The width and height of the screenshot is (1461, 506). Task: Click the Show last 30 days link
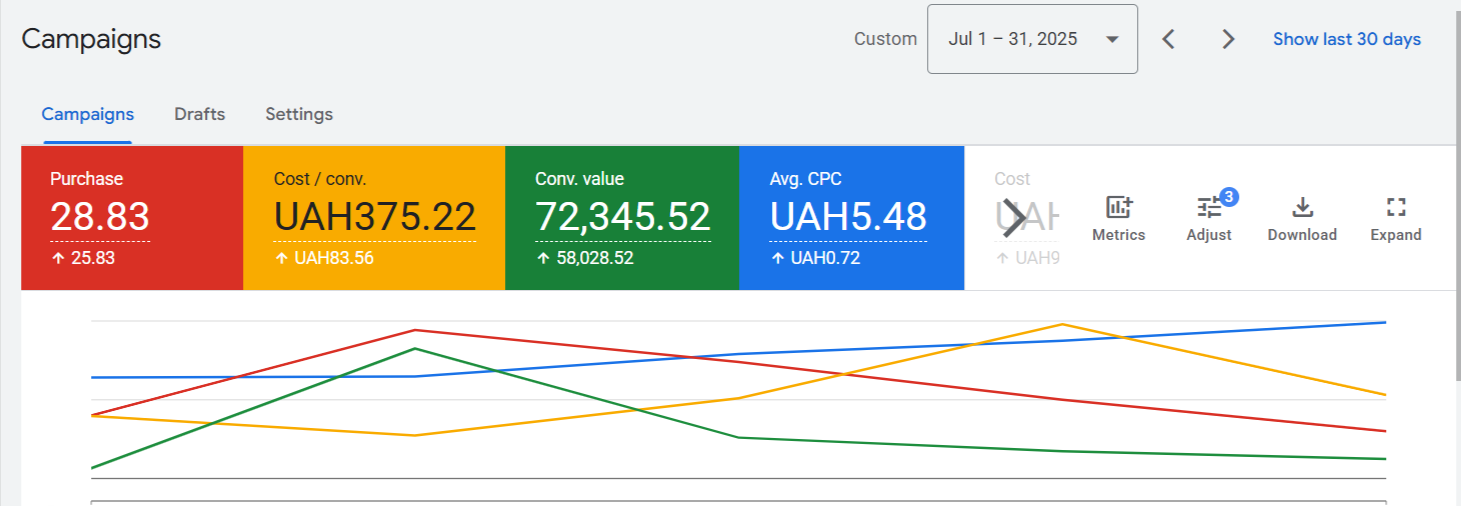(x=1346, y=39)
